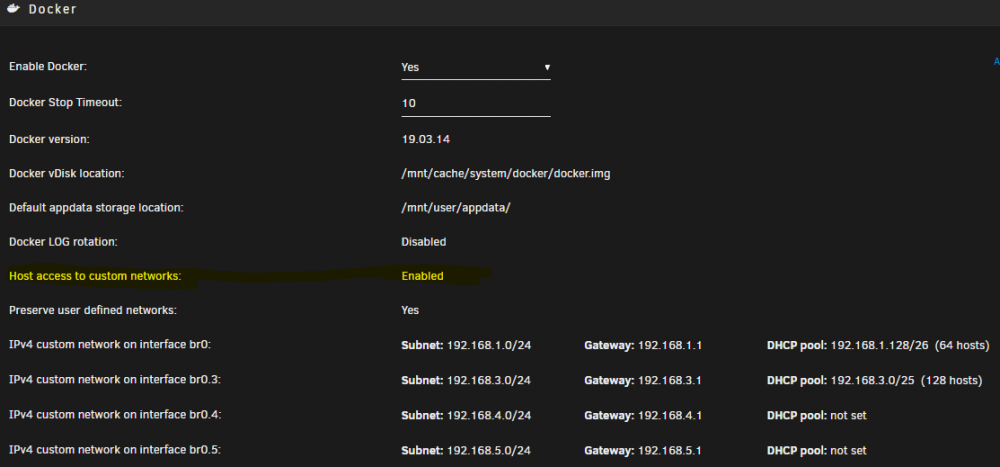Click the /mnt/user/appdata/ storage path
The width and height of the screenshot is (1000, 467).
pyautogui.click(x=455, y=208)
